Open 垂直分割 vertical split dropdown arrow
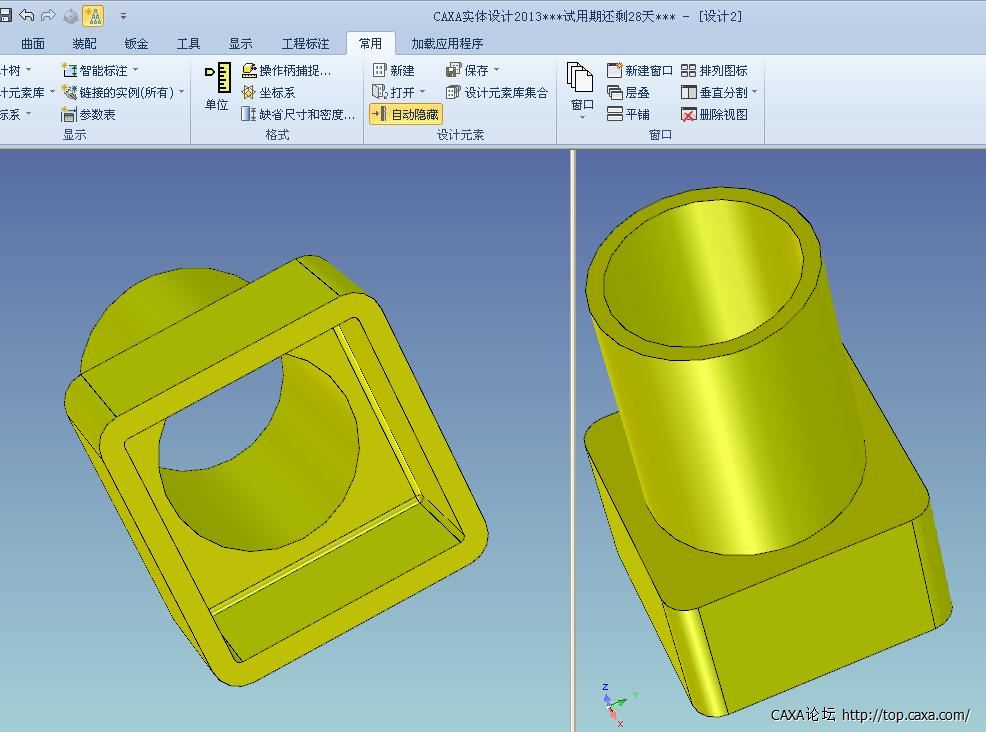The image size is (986, 732). (x=755, y=93)
